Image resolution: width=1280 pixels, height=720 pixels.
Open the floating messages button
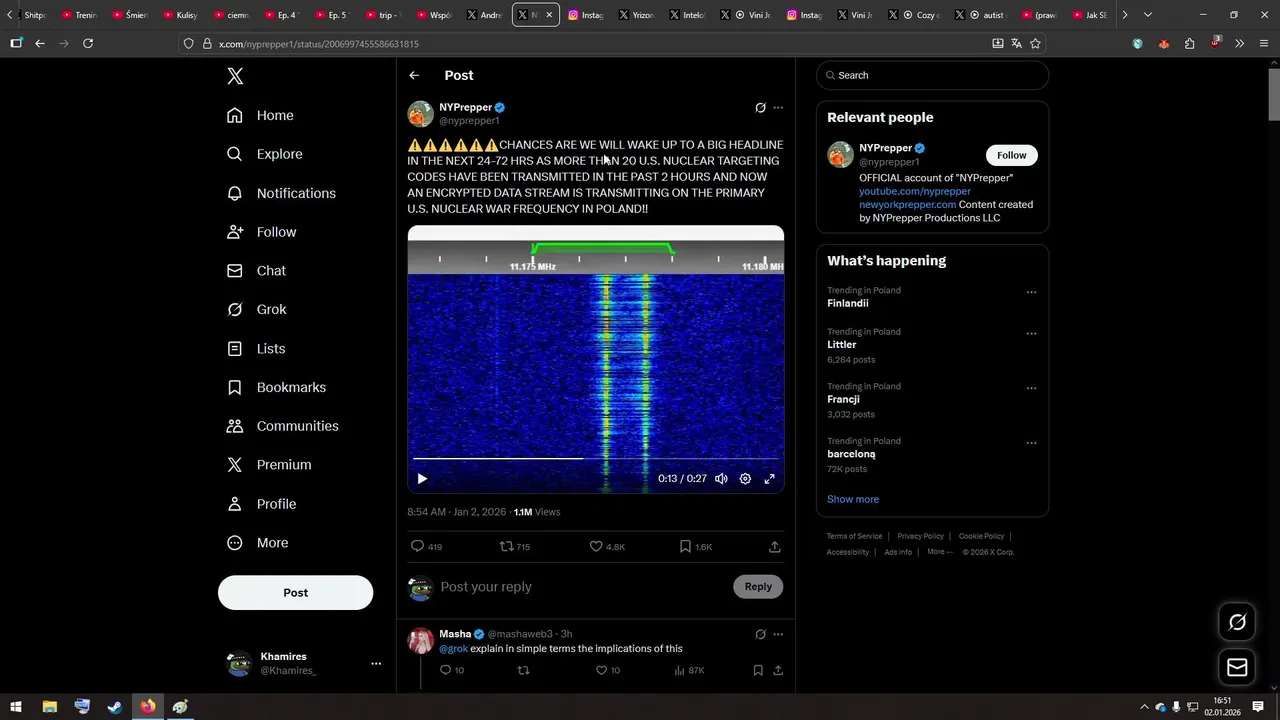(1237, 668)
